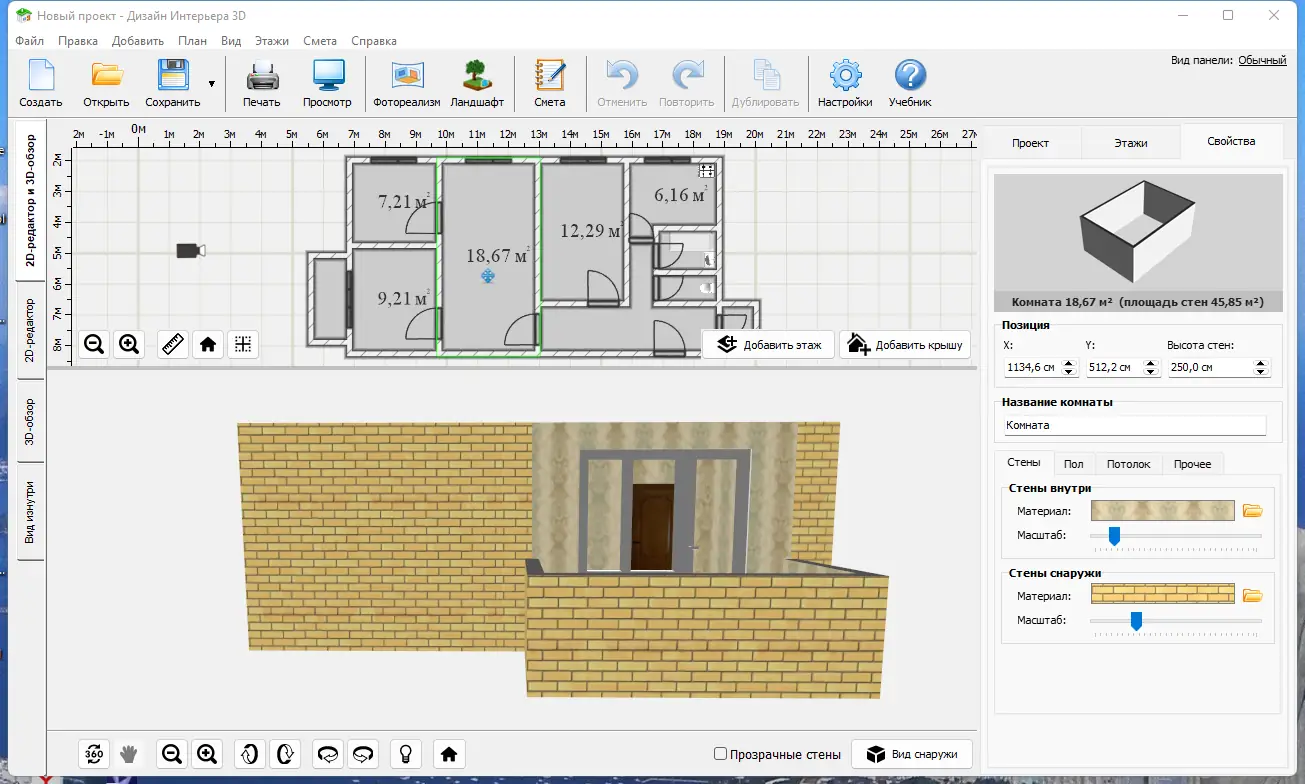
Task: Click the Масштаб slider for Стены внутри
Action: (1114, 536)
